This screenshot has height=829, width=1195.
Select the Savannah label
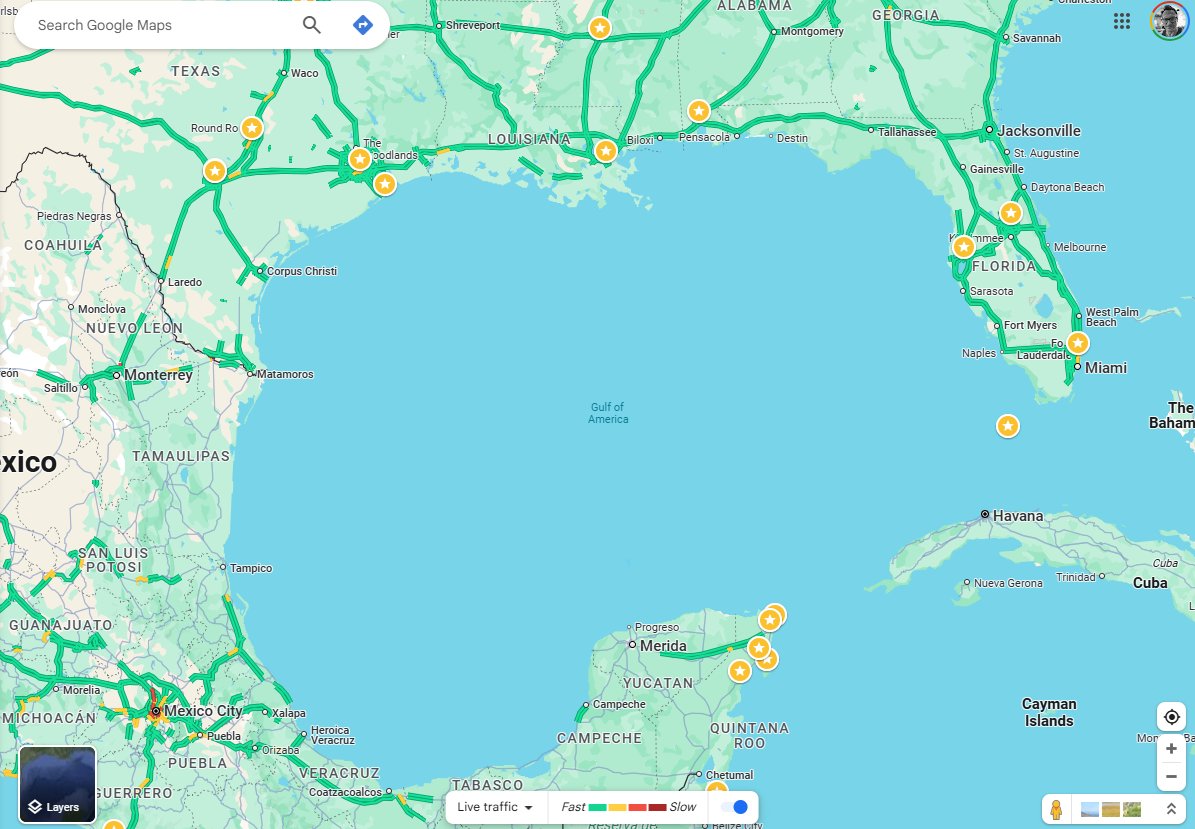coord(1036,38)
